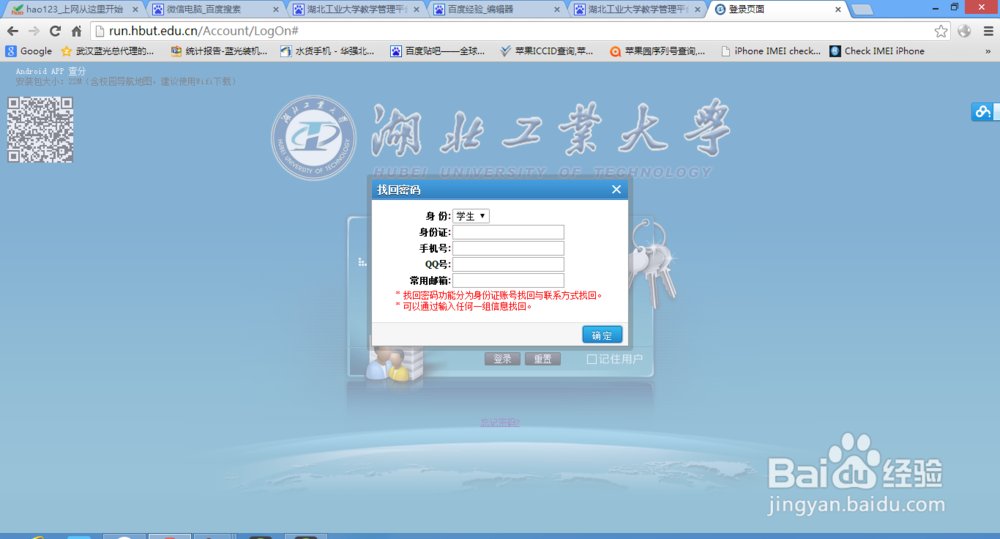Click the 登录 login button
Image resolution: width=1000 pixels, height=539 pixels.
click(503, 359)
